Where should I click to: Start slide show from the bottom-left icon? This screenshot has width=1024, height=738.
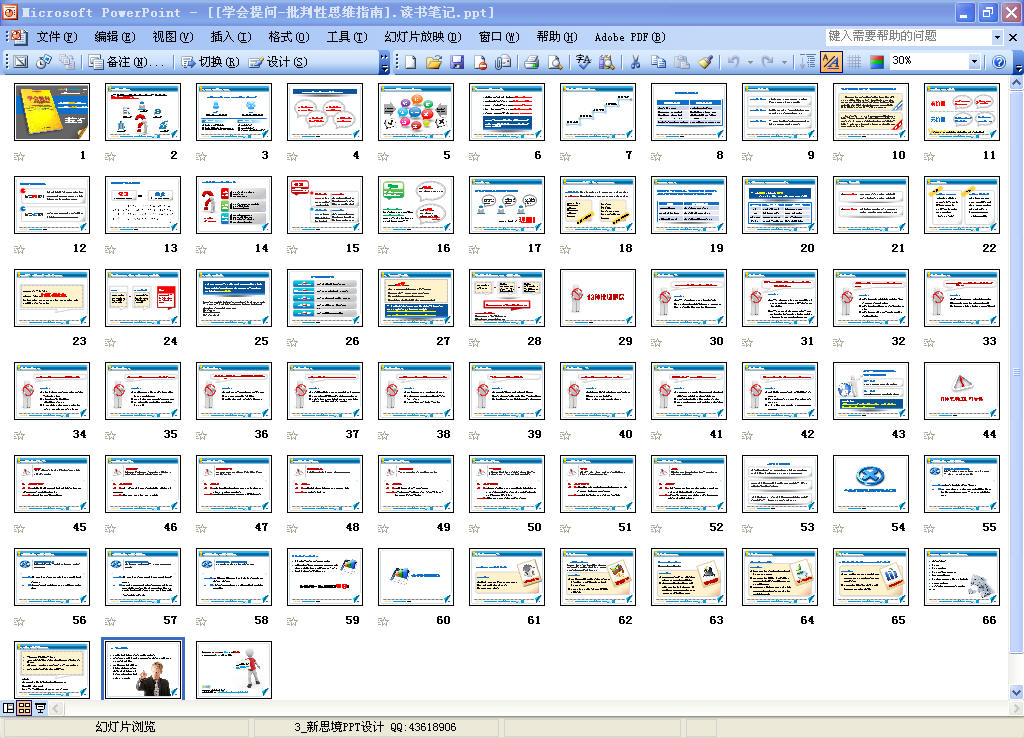point(40,708)
